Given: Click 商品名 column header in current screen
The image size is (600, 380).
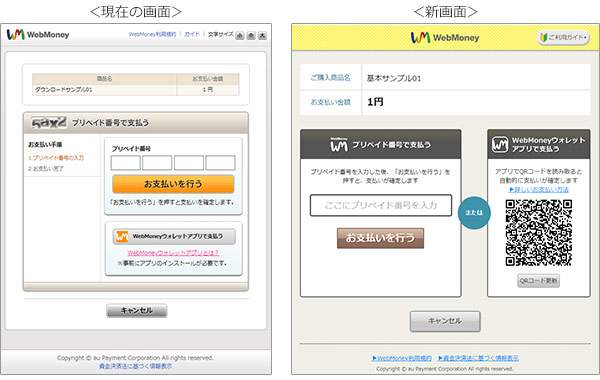Looking at the screenshot, I should pos(104,79).
